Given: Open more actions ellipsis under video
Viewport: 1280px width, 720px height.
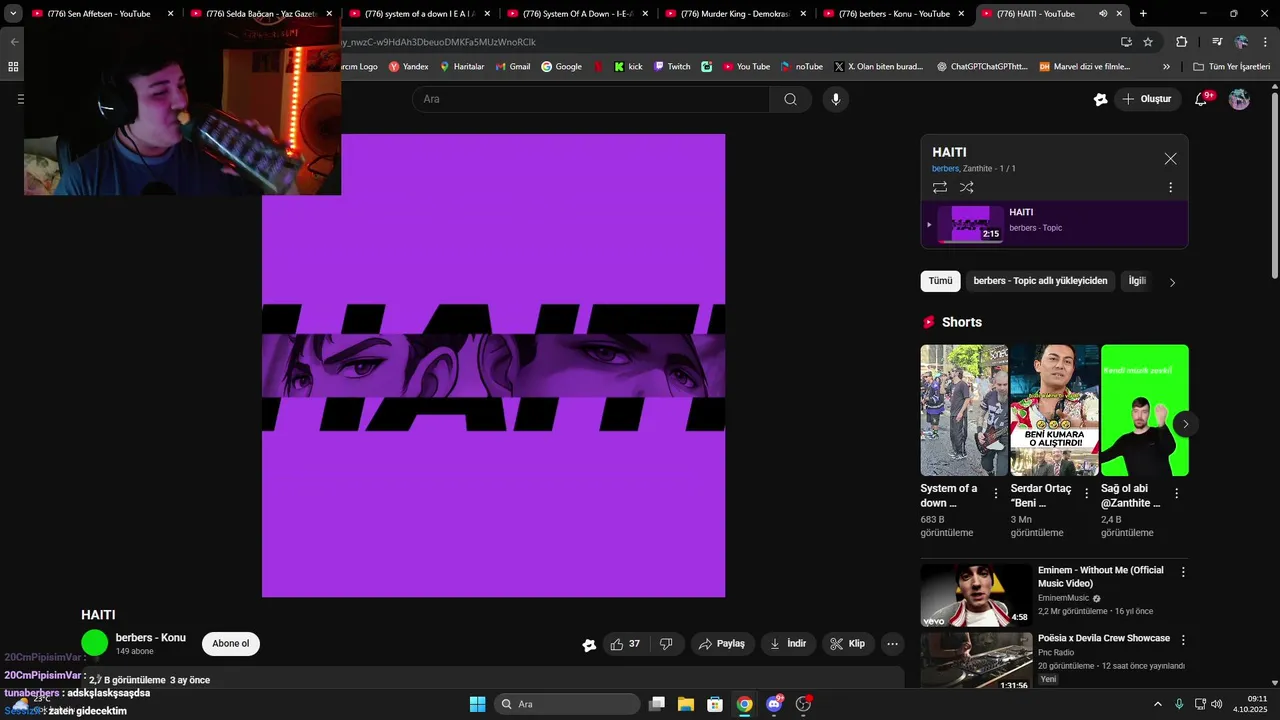Looking at the screenshot, I should pyautogui.click(x=893, y=644).
